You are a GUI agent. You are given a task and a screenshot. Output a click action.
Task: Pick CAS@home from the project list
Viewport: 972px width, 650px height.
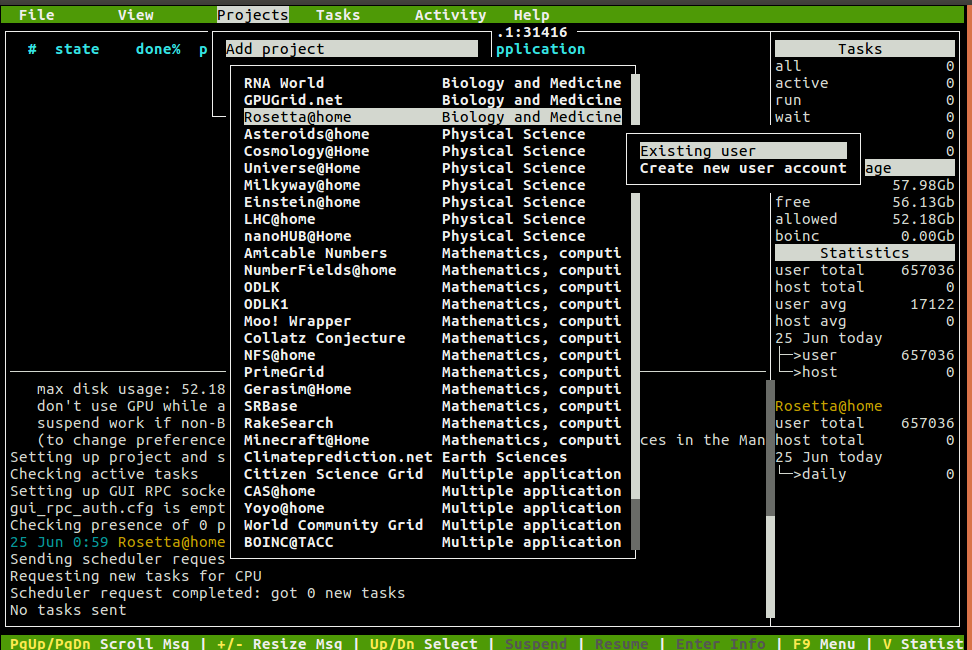coord(433,491)
